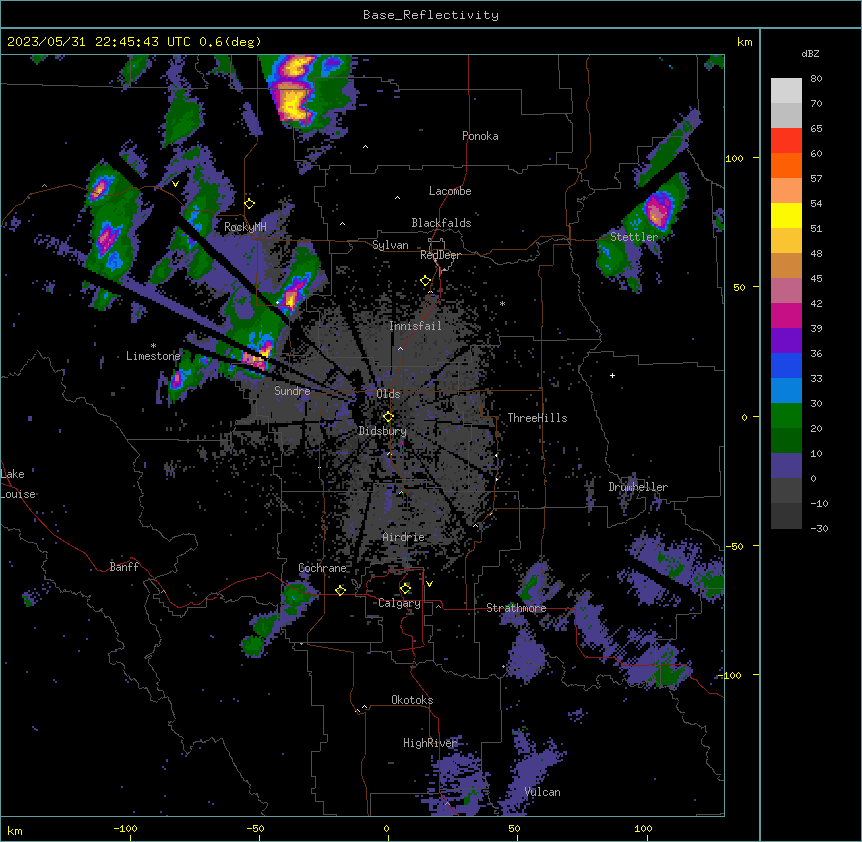862x842 pixels.
Task: Click the Strathmore label
Action: click(516, 608)
